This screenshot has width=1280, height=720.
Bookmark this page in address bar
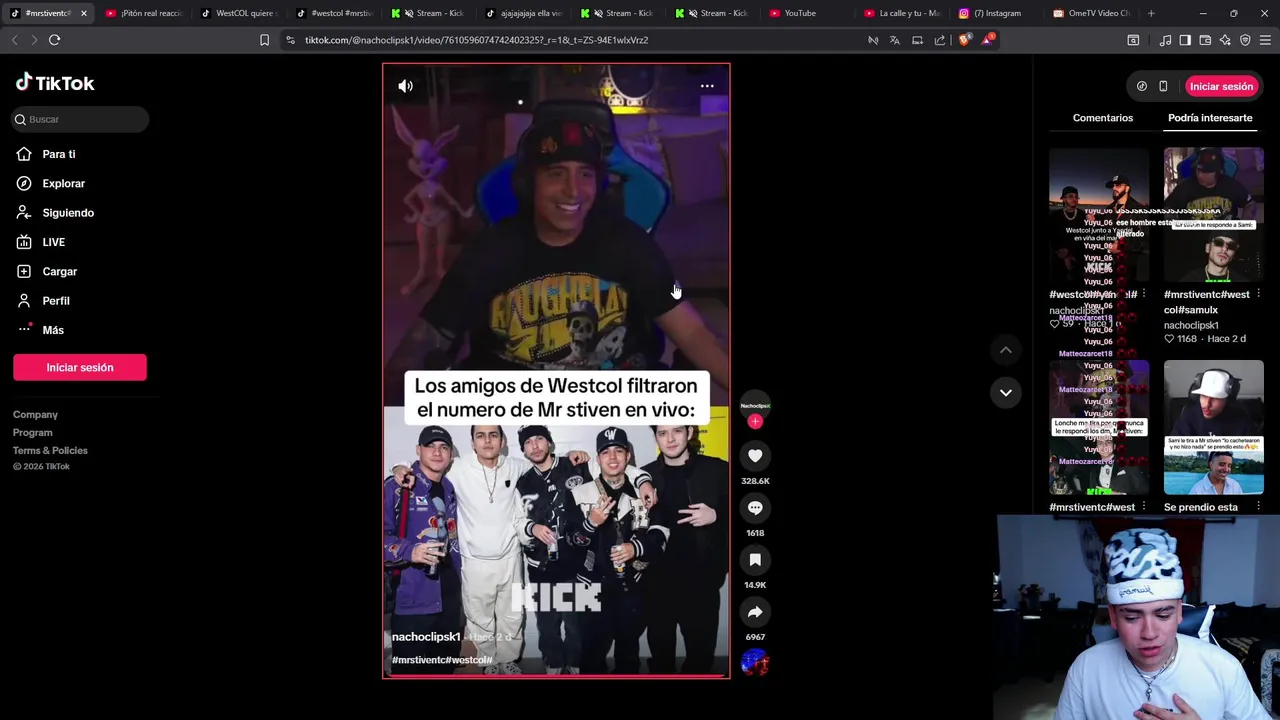(264, 40)
